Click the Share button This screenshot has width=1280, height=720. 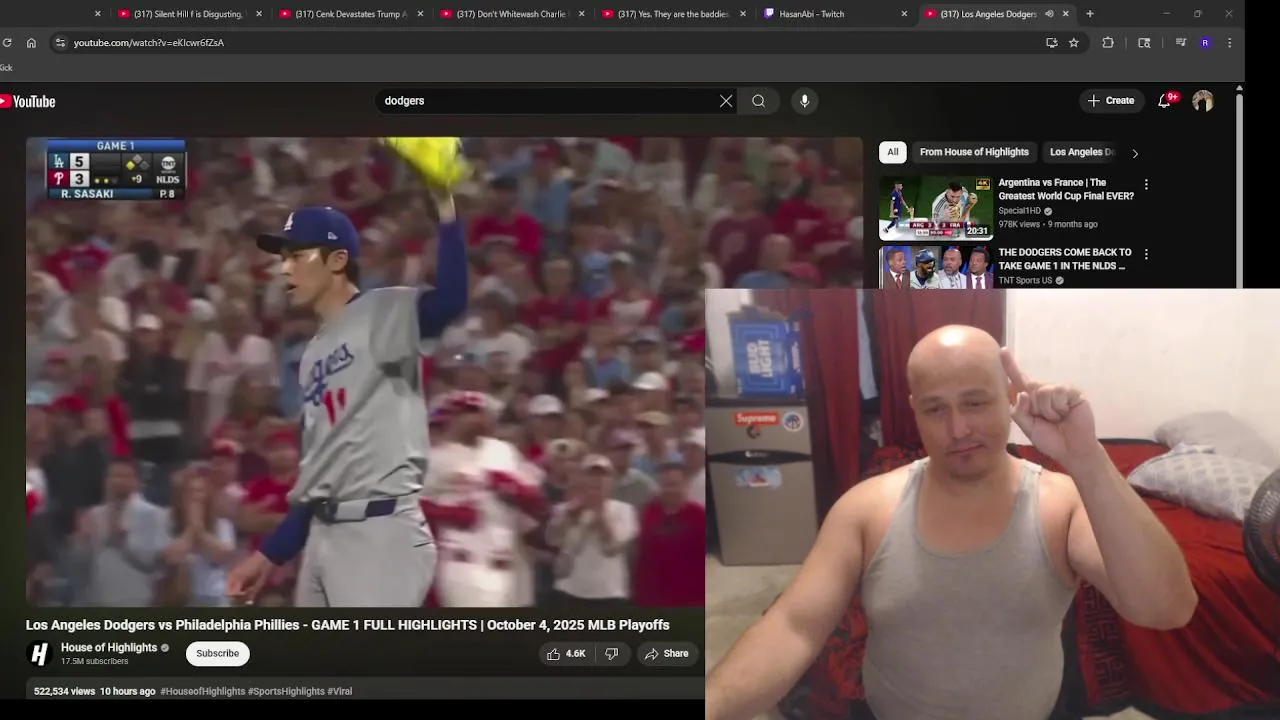pyautogui.click(x=667, y=654)
